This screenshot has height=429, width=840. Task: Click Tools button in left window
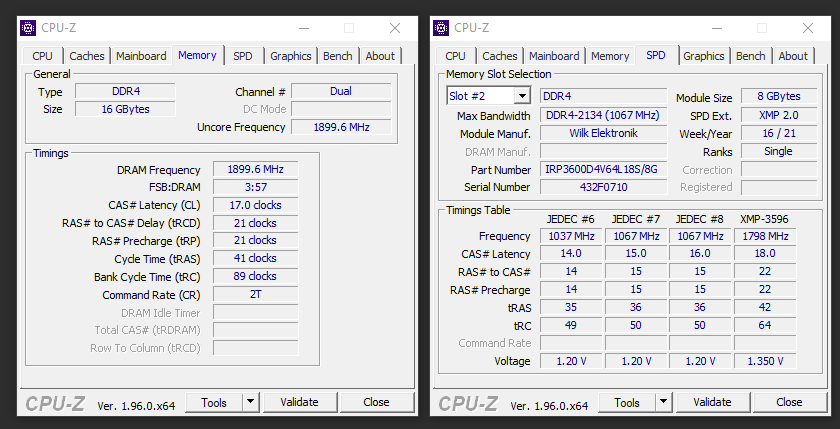coord(214,402)
